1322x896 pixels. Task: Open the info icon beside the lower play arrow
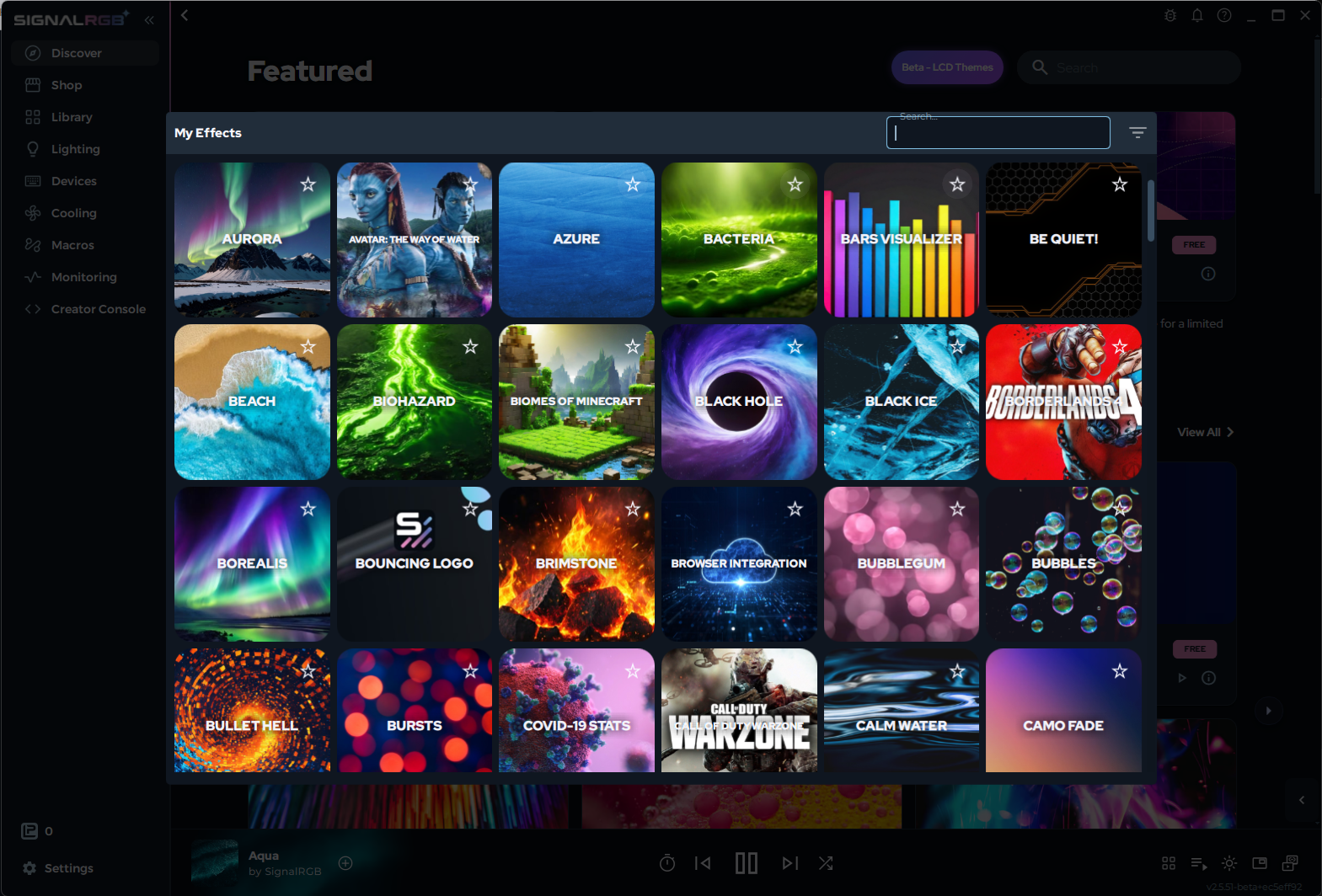[1208, 678]
